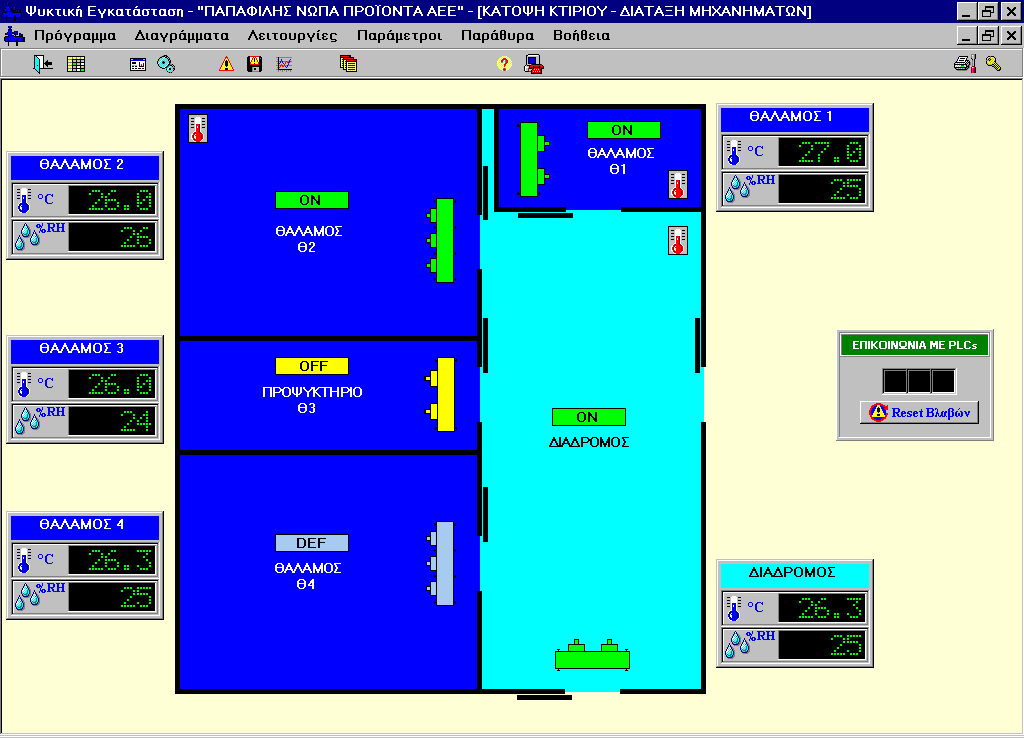The width and height of the screenshot is (1024, 738).
Task: Click the yellow evaporator unit in Θ3
Action: (444, 394)
